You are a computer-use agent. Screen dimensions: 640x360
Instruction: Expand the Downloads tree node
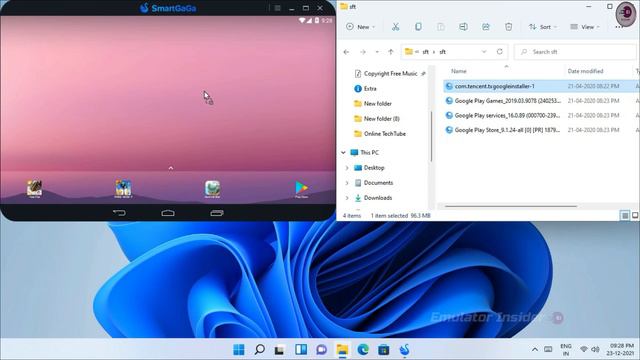click(347, 198)
